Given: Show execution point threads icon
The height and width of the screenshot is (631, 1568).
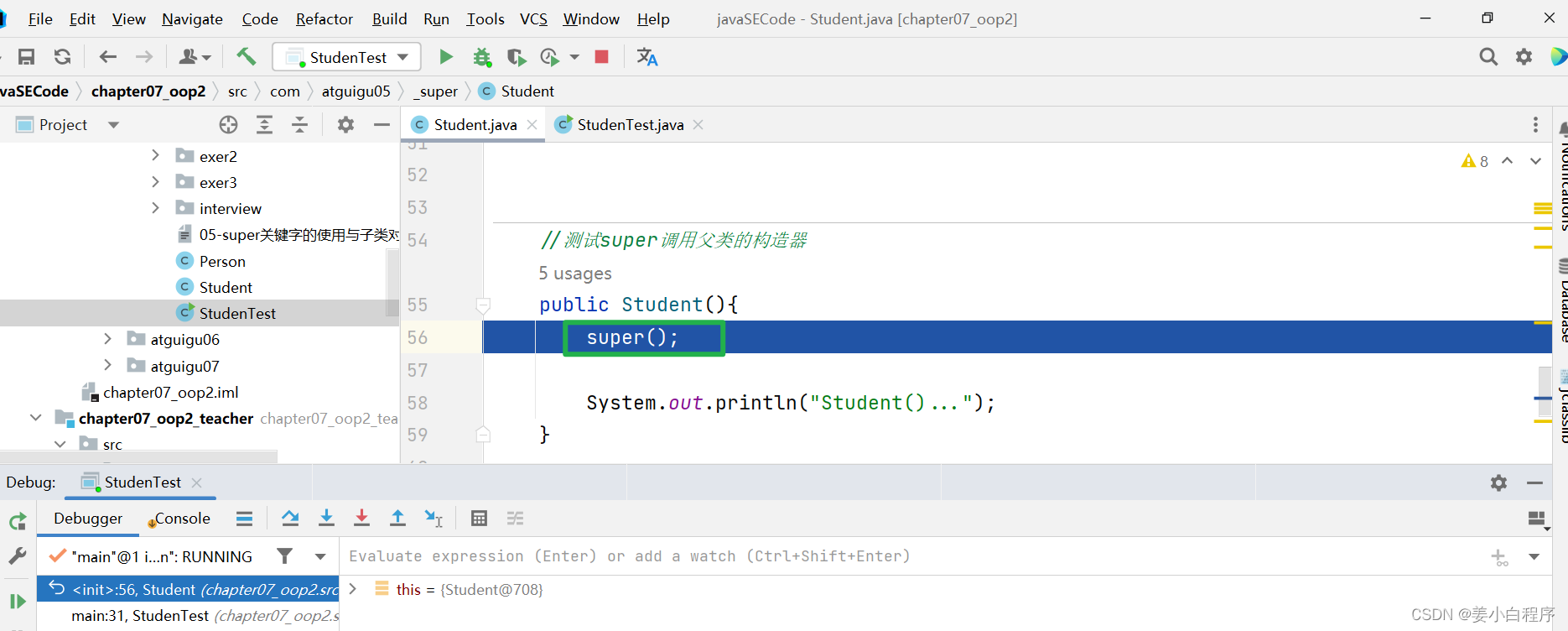Looking at the screenshot, I should point(244,519).
